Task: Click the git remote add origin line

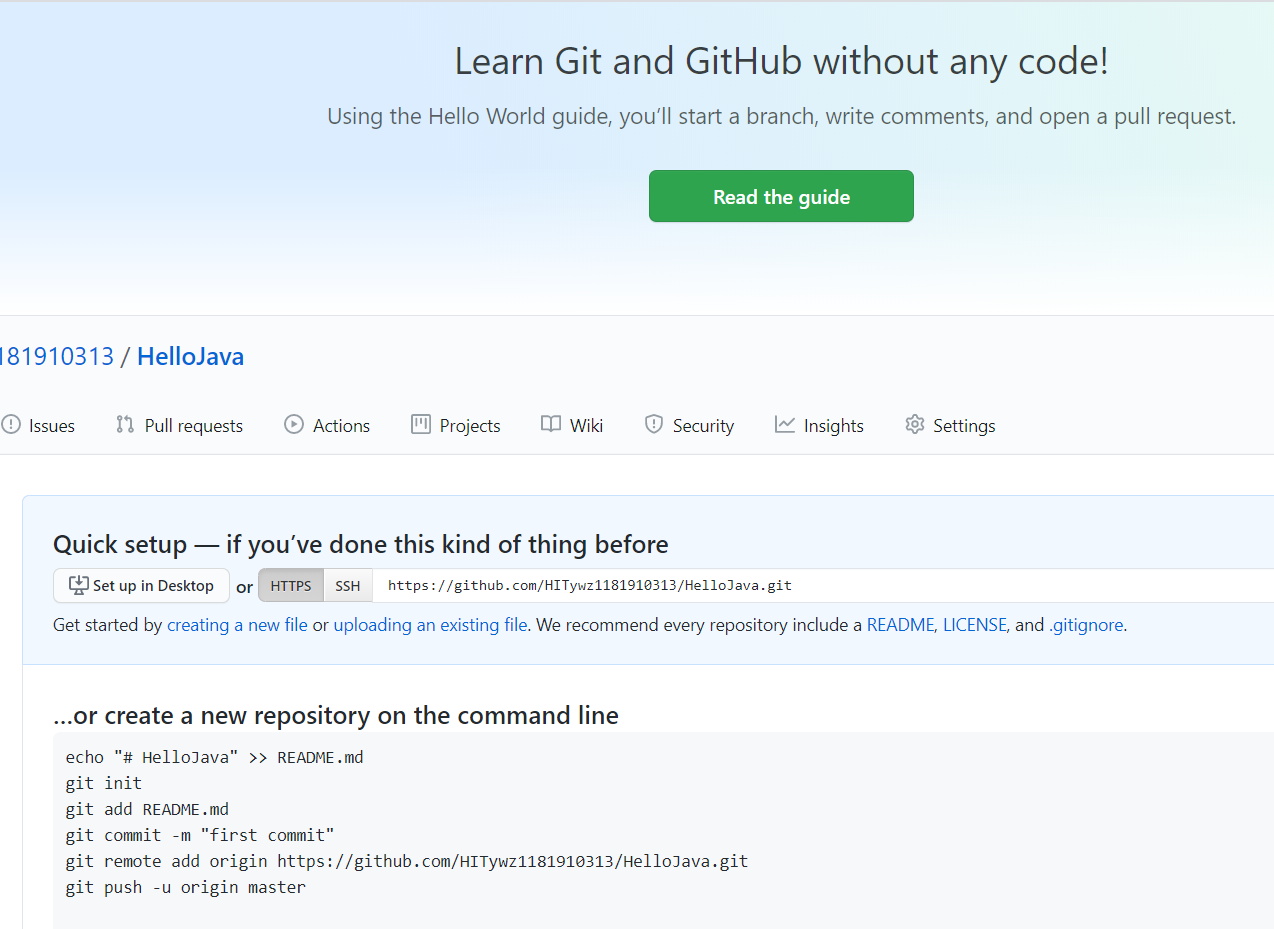Action: click(407, 861)
